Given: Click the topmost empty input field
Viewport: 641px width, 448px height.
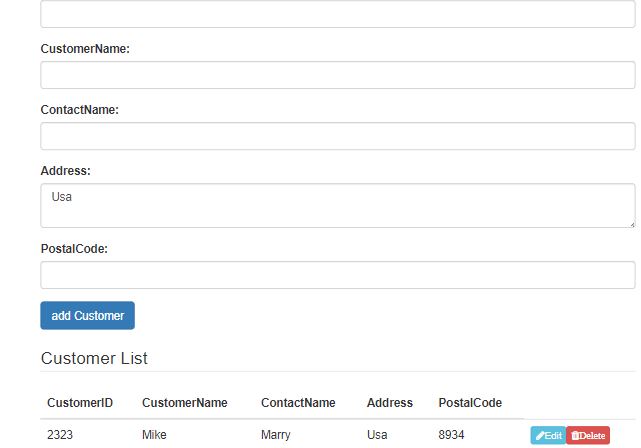Looking at the screenshot, I should click(337, 14).
